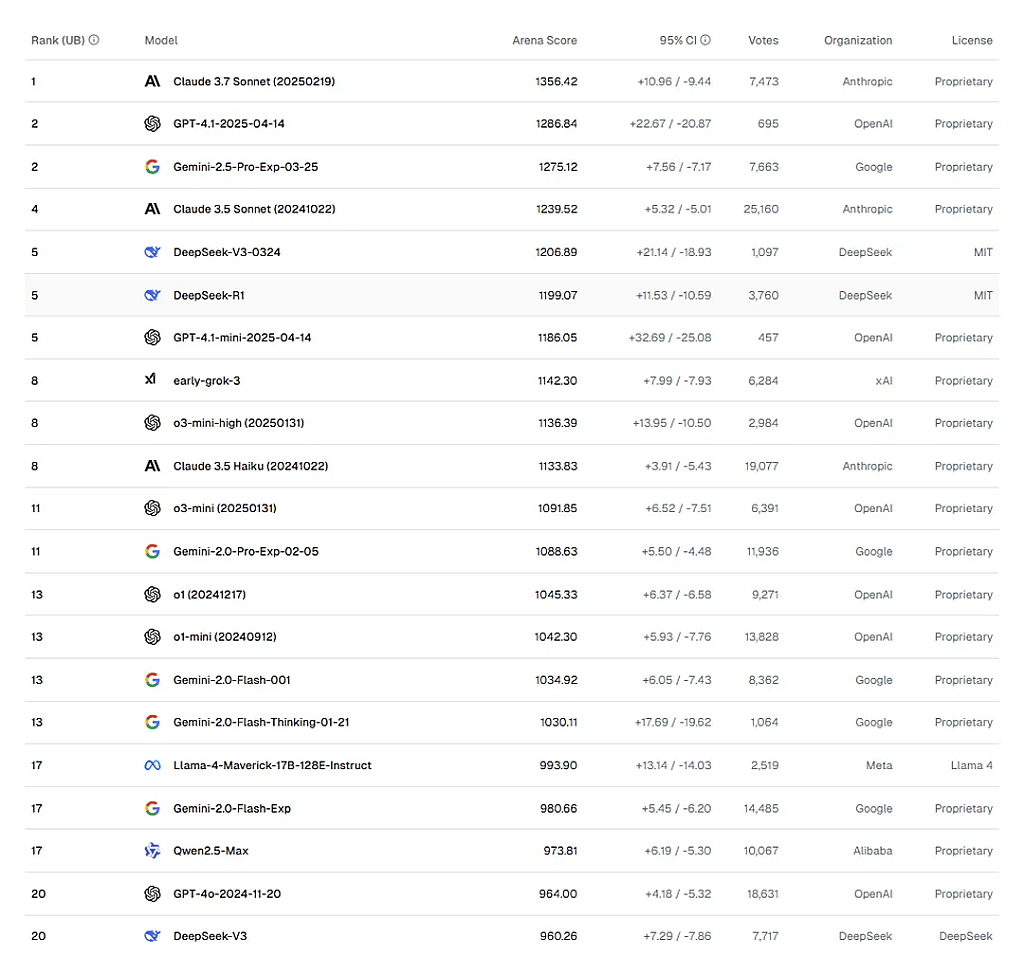Click the Anthropic logo beside Claude 3.7 Sonnet
This screenshot has height=956, width=1024.
(x=152, y=81)
